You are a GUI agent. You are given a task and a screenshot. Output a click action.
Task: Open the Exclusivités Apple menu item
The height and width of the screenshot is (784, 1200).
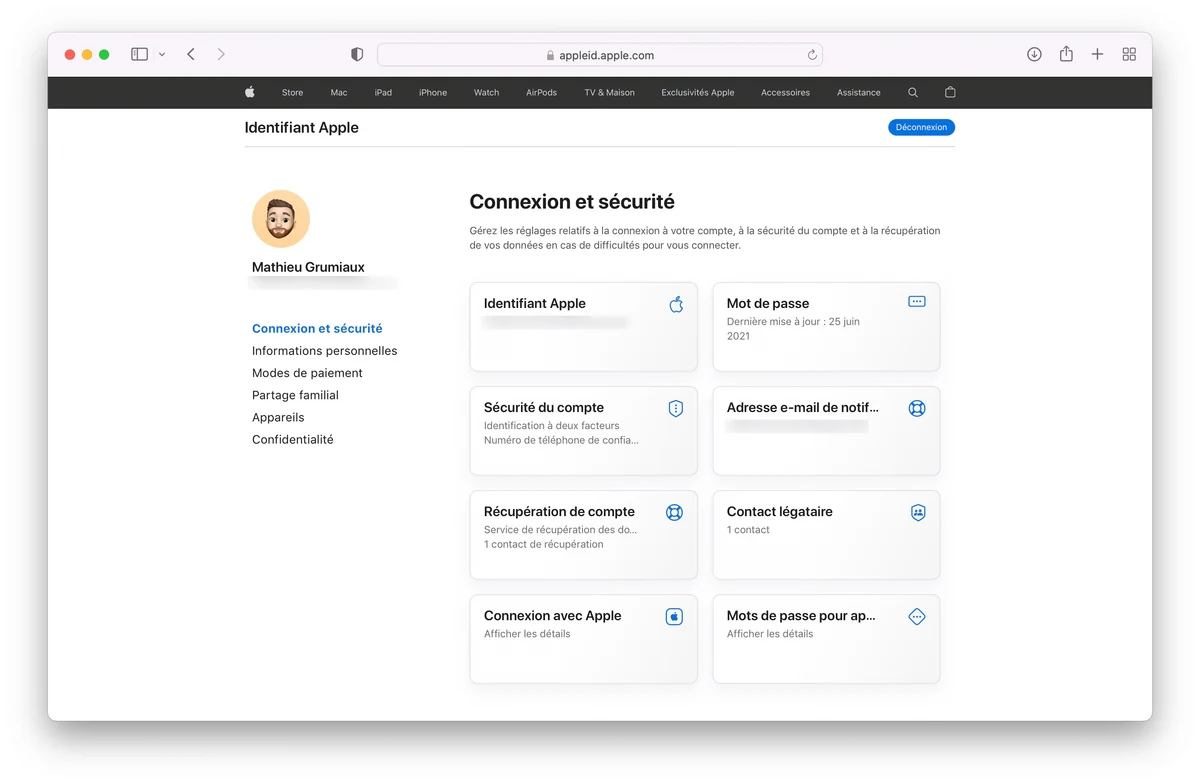tap(698, 92)
